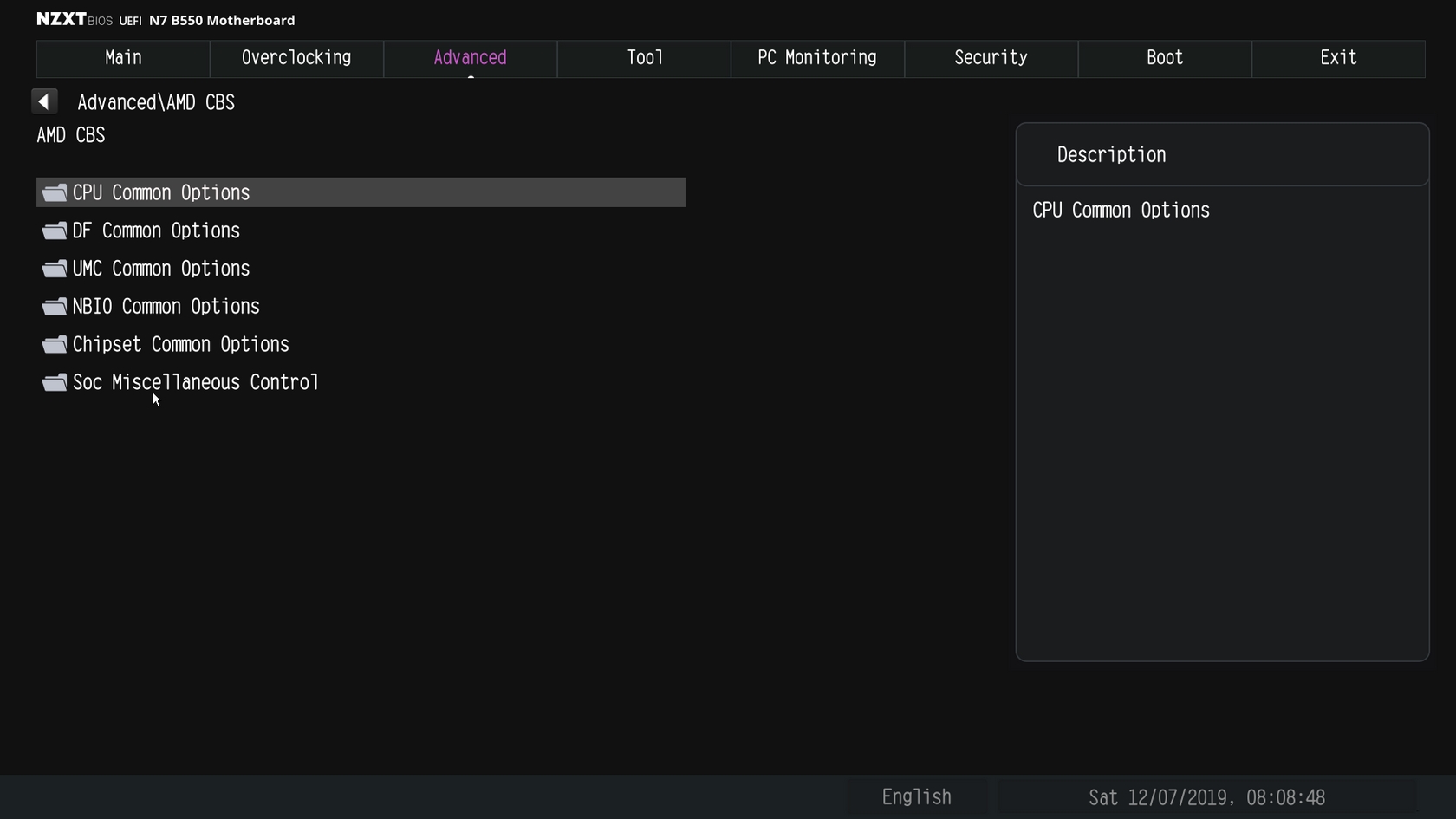This screenshot has width=1456, height=819.
Task: Click the Chipset Common Options folder icon
Action: (x=55, y=345)
